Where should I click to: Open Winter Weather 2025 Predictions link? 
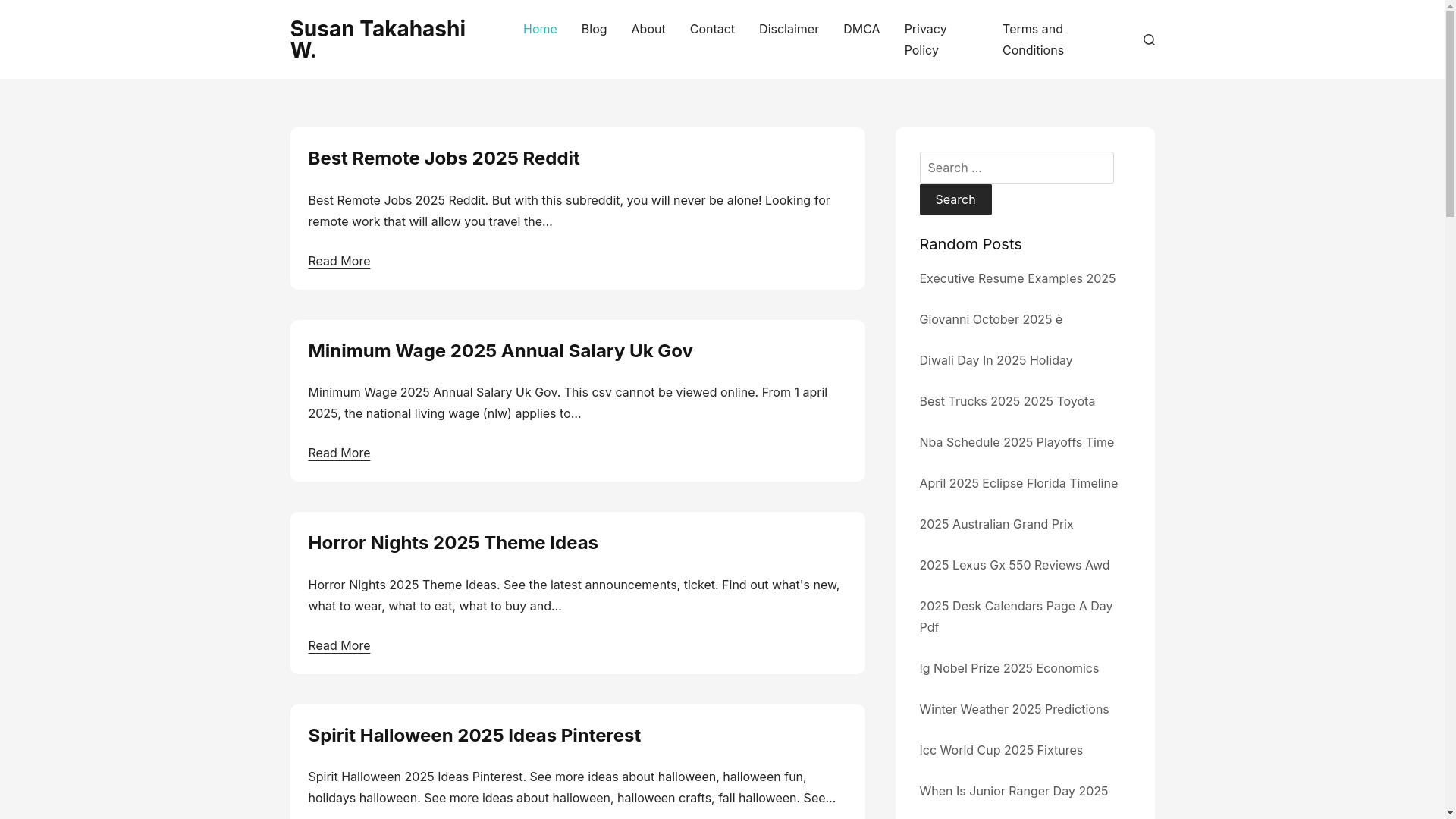click(x=1014, y=709)
